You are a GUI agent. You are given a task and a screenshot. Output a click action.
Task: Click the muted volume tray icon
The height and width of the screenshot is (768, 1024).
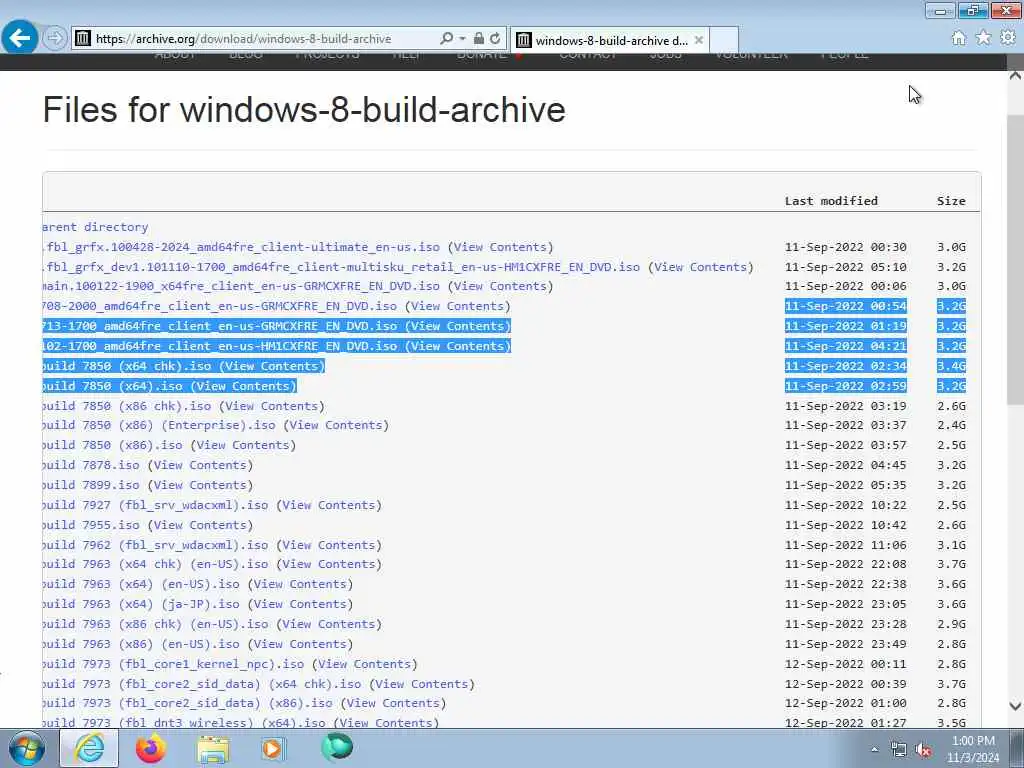[x=923, y=750]
